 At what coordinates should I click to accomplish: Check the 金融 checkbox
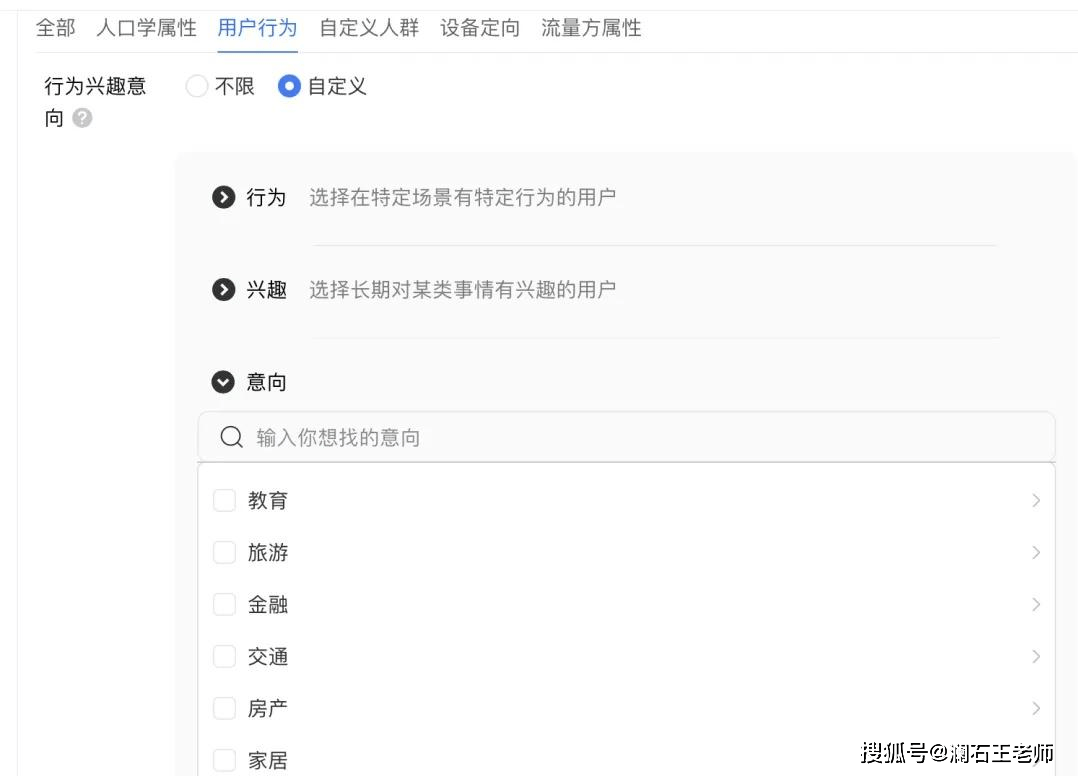coord(225,604)
